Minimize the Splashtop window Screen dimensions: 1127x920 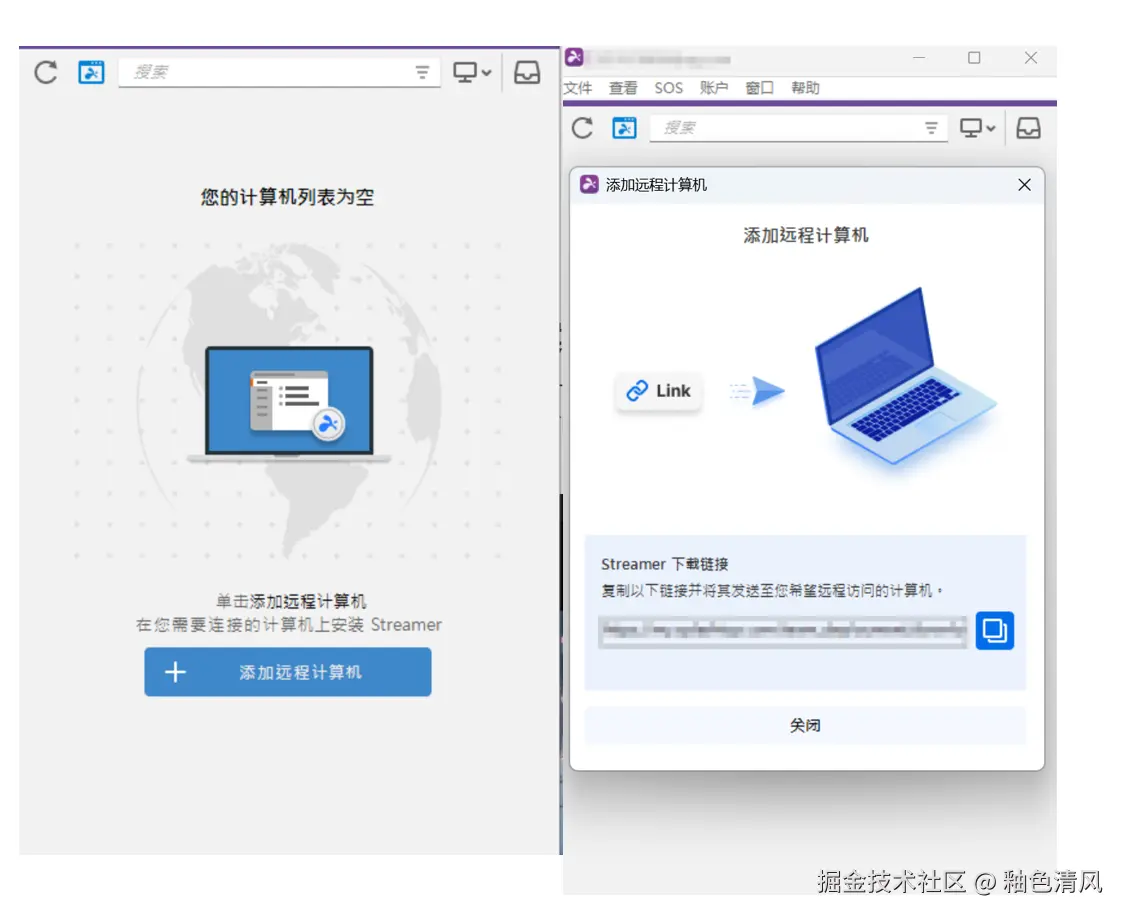pyautogui.click(x=919, y=58)
